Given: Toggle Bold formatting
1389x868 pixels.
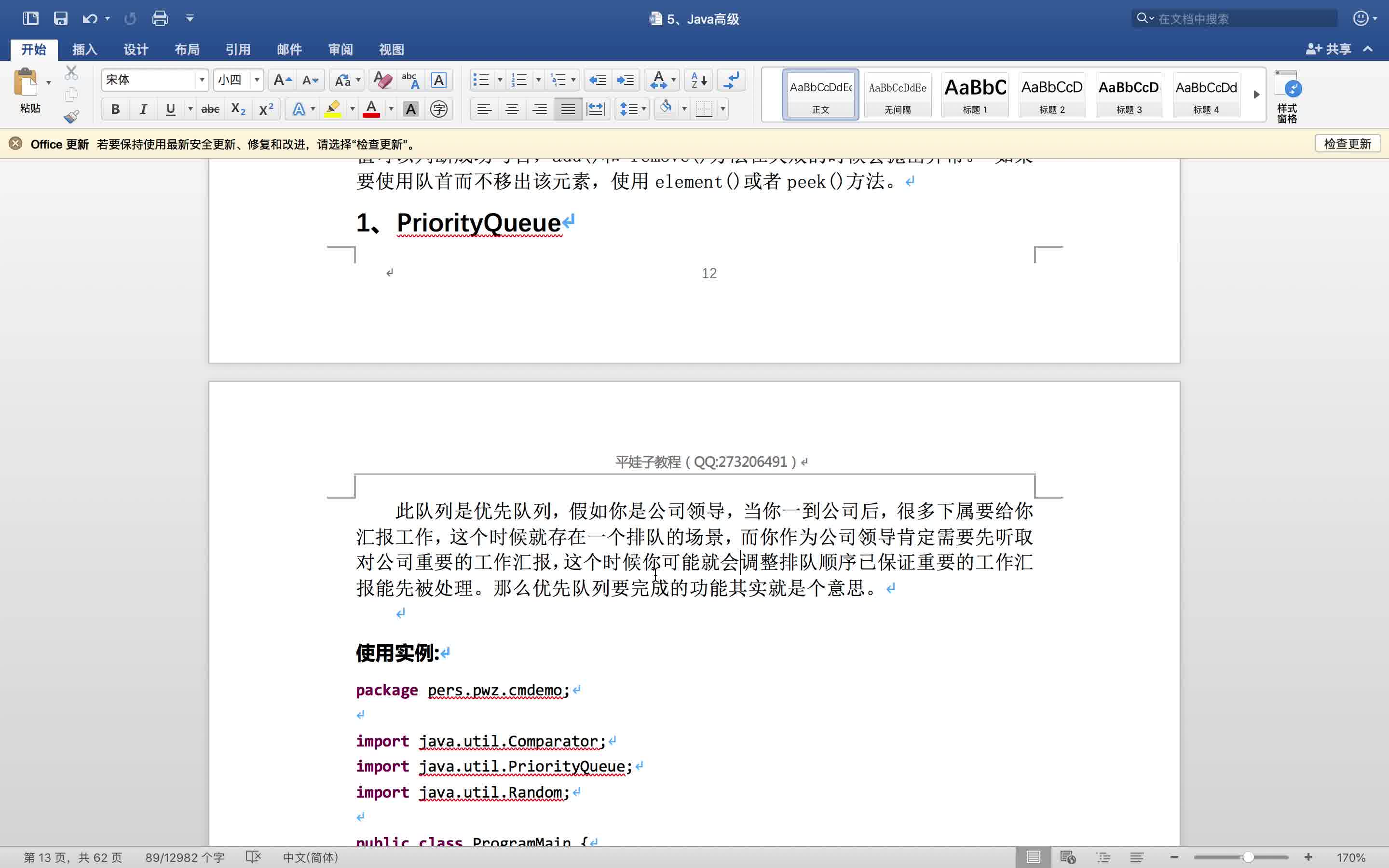Looking at the screenshot, I should coord(115,109).
